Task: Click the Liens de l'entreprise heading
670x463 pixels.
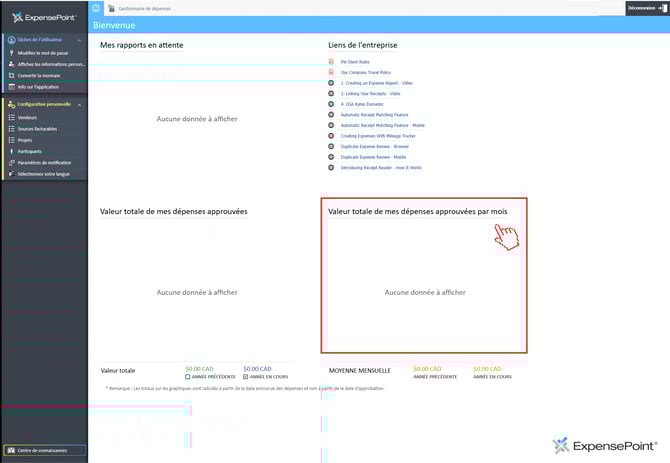Action: [x=362, y=45]
